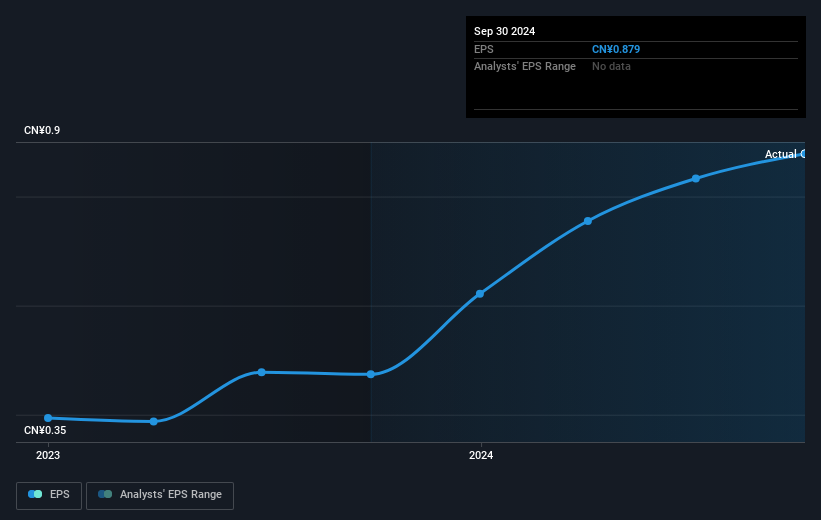Click the No data value in tooltip
The image size is (821, 520).
tap(611, 67)
